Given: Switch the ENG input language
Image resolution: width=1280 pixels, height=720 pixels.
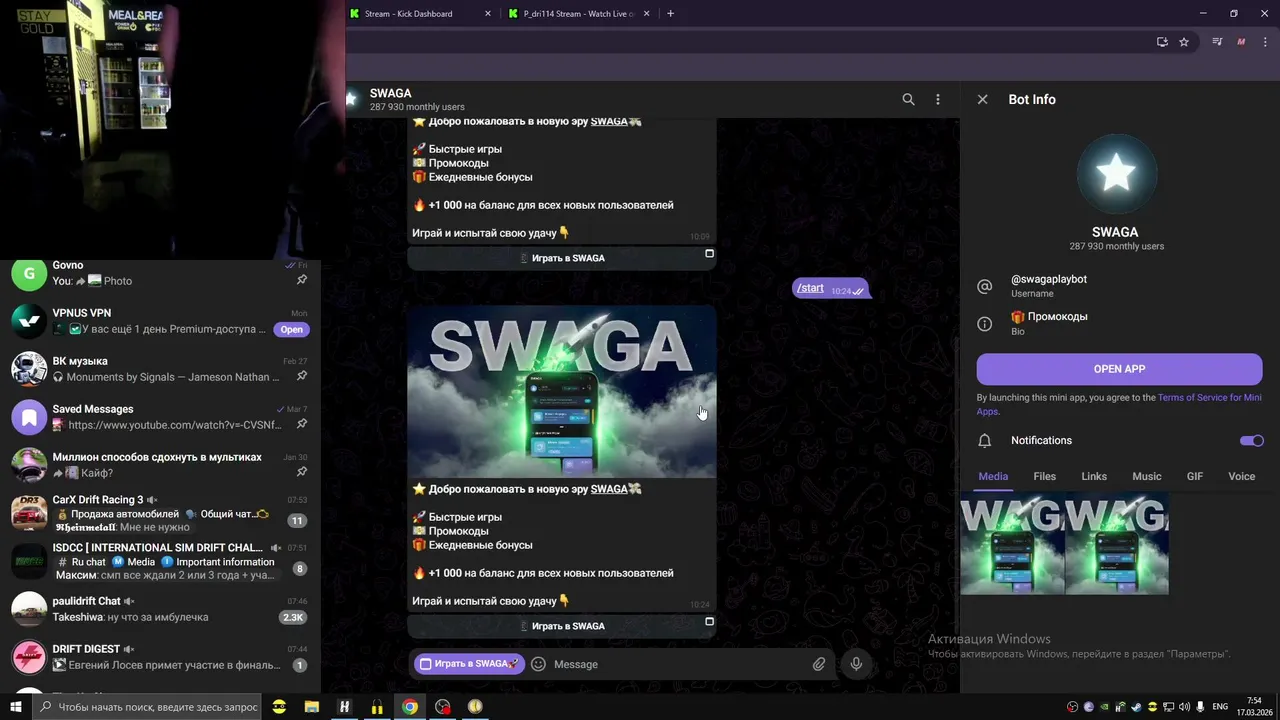Looking at the screenshot, I should tap(1220, 707).
